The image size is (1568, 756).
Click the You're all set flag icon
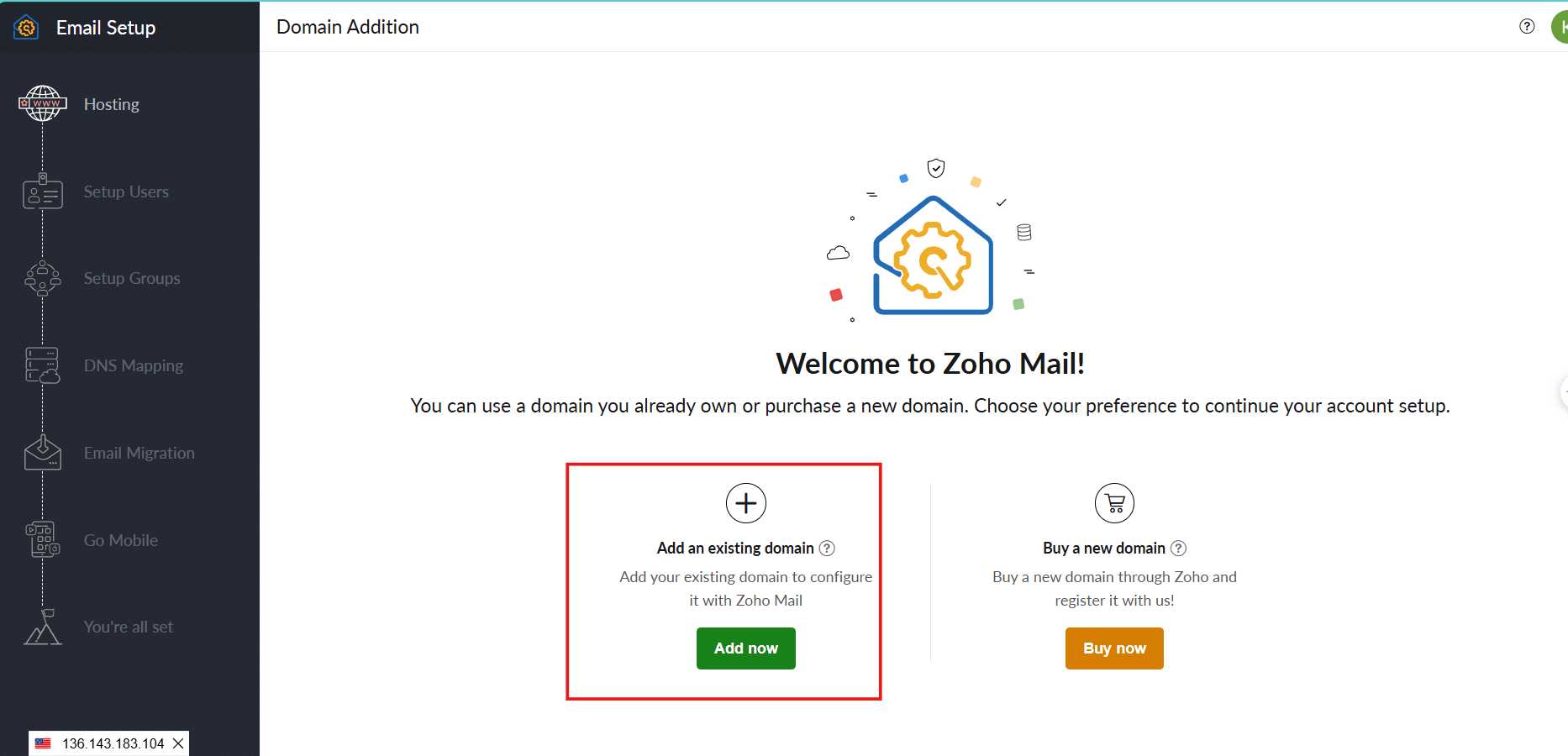click(x=43, y=627)
